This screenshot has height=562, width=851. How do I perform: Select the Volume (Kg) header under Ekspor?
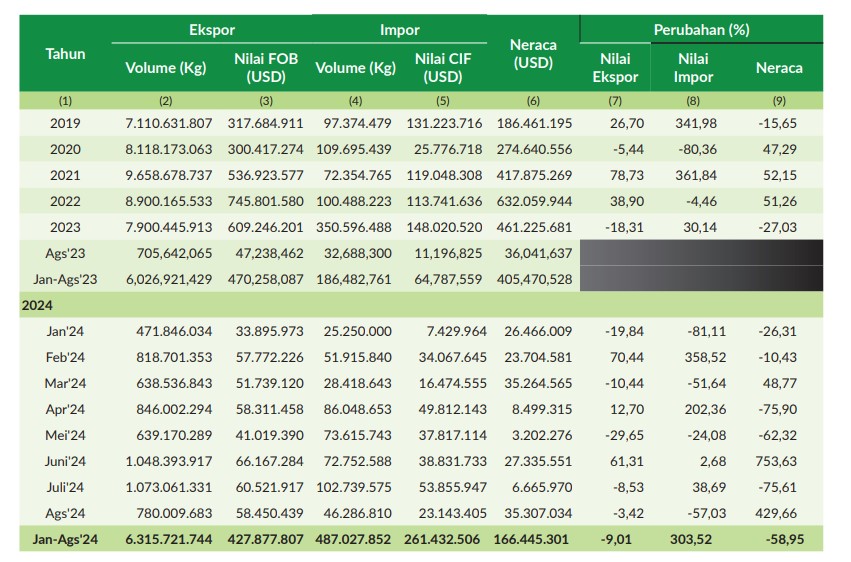165,68
